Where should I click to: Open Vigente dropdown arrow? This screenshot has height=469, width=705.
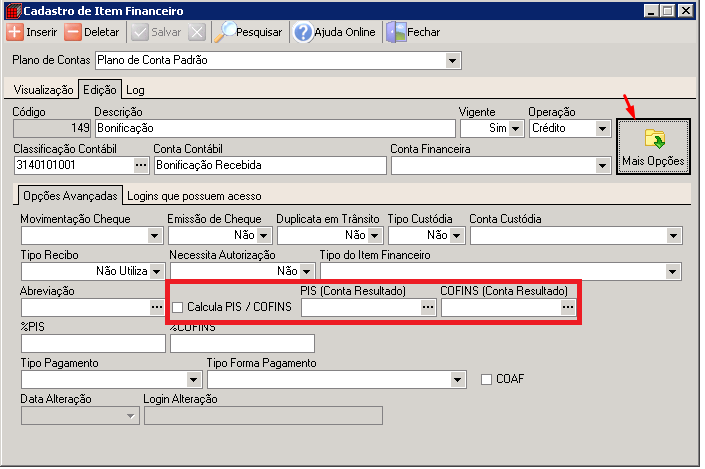pyautogui.click(x=516, y=129)
